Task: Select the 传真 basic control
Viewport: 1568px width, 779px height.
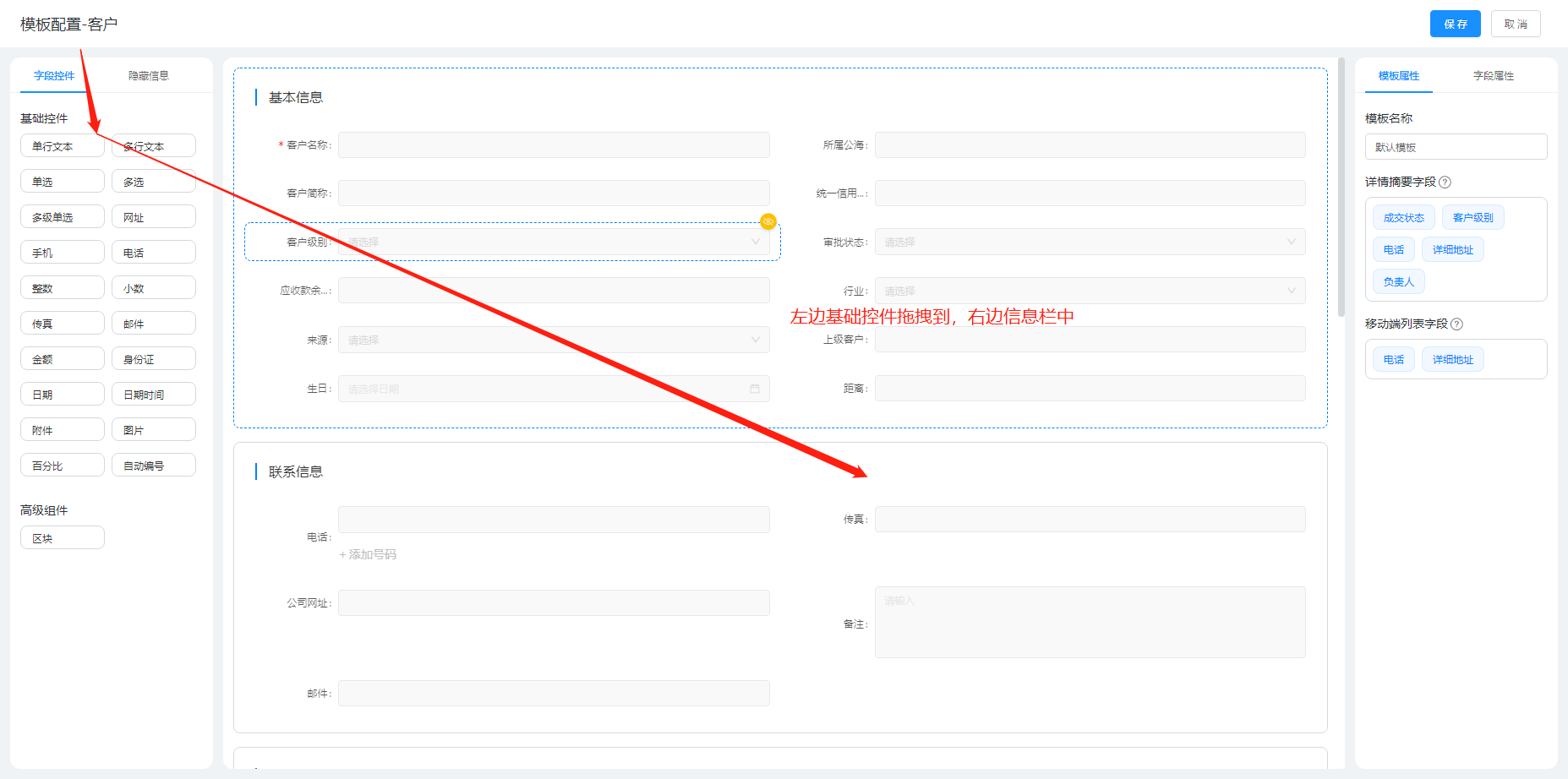Action: (x=63, y=323)
